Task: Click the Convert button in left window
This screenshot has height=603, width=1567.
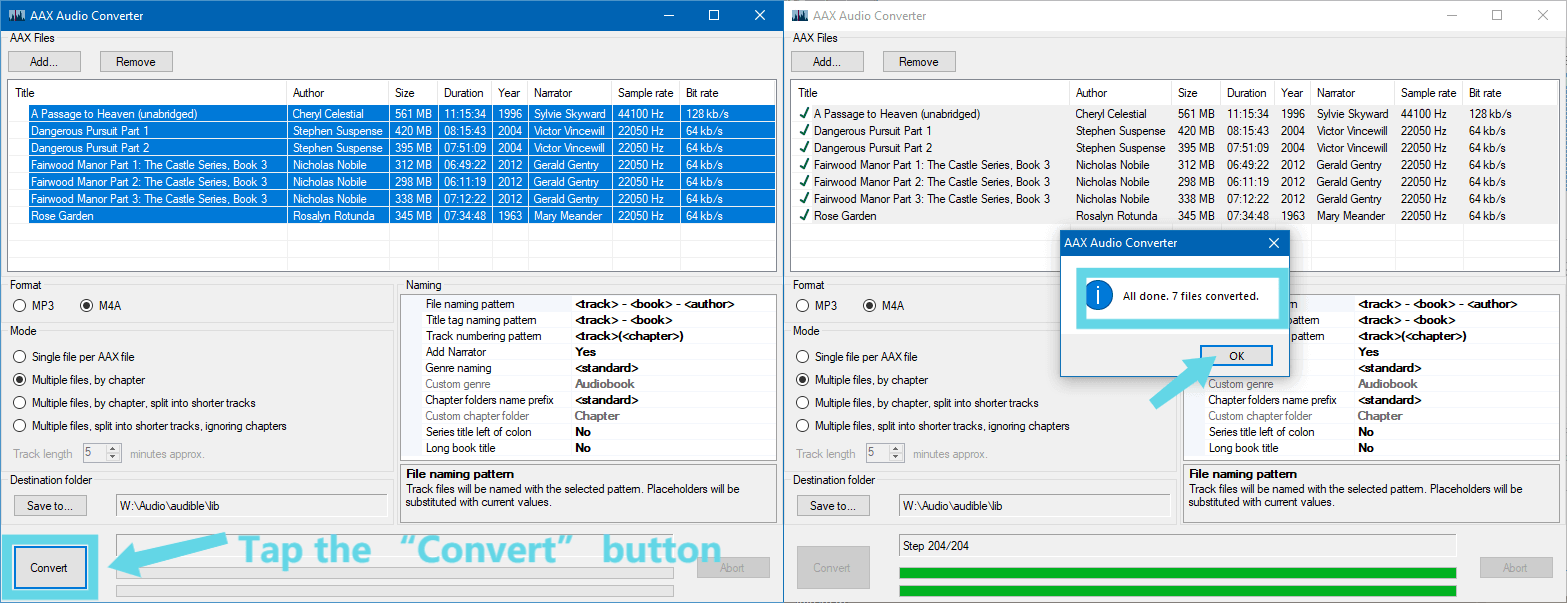Action: [49, 568]
